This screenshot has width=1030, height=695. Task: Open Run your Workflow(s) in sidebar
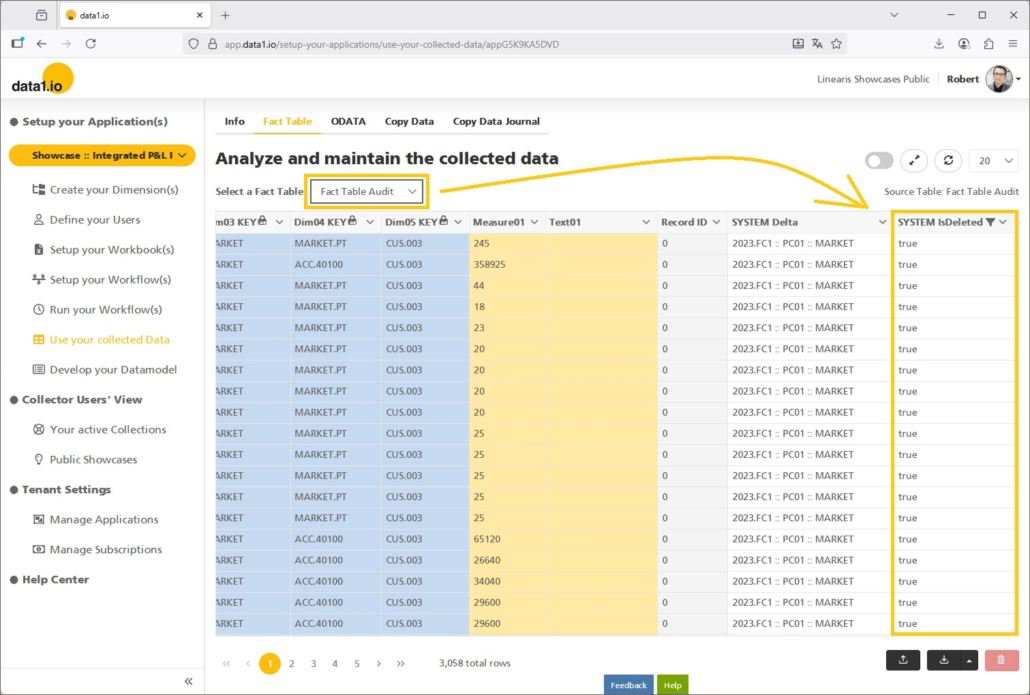(x=105, y=310)
